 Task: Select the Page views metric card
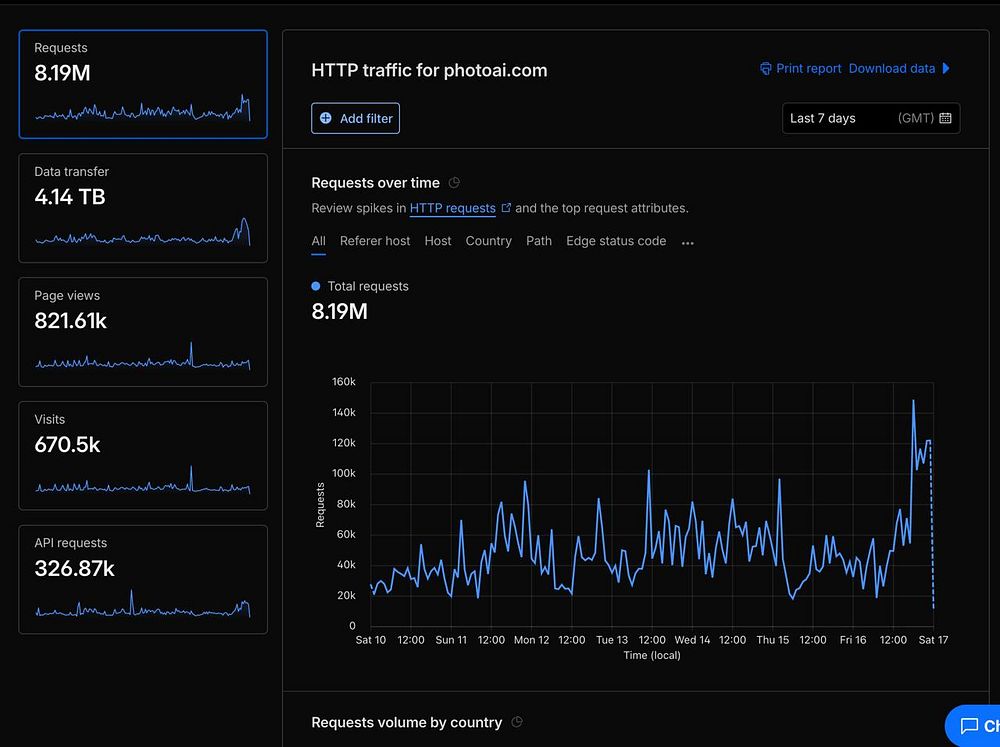pos(143,331)
